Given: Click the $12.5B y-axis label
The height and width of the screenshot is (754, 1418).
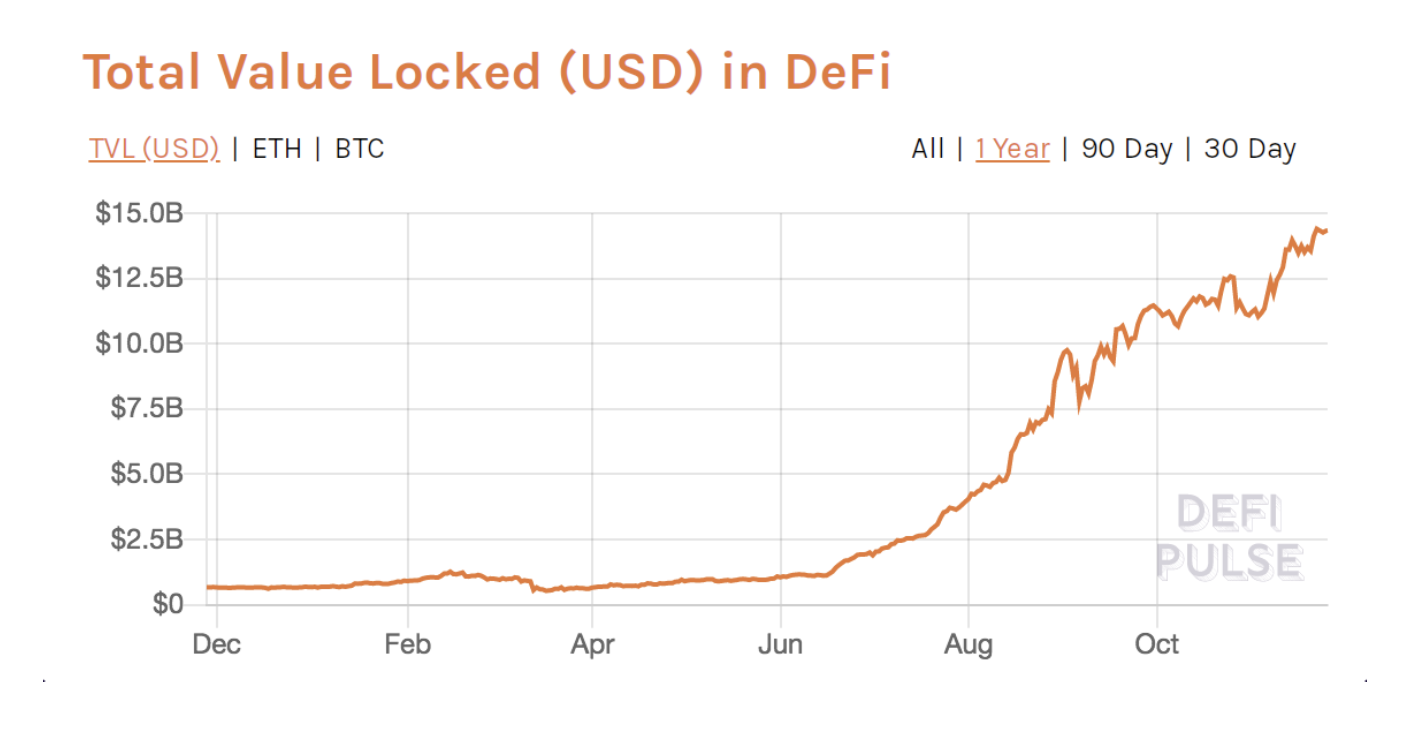Looking at the screenshot, I should (x=139, y=278).
